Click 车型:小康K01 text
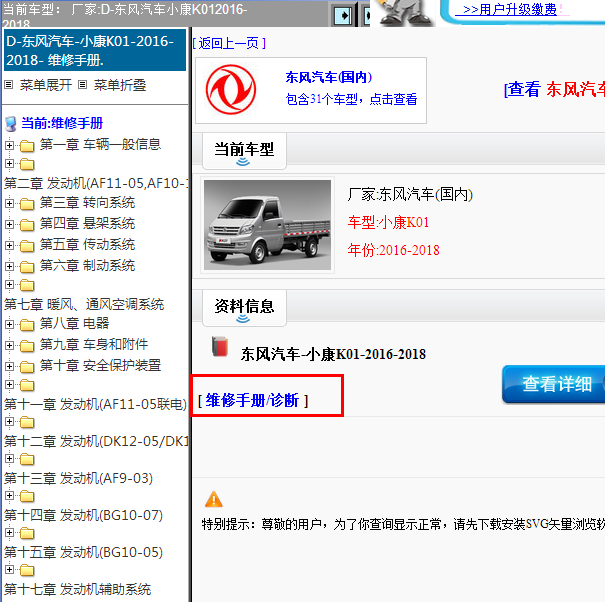The image size is (605, 602). [388, 222]
